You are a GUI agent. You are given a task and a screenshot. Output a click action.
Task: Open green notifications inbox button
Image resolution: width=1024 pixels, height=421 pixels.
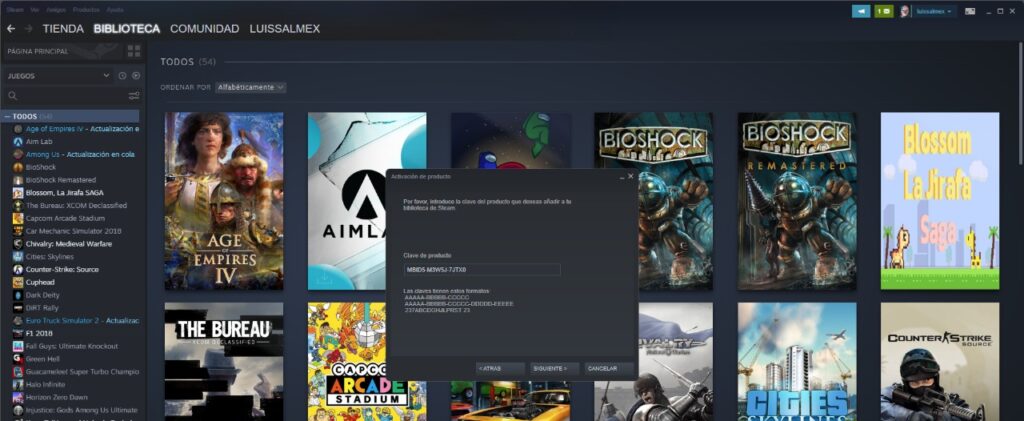(884, 11)
